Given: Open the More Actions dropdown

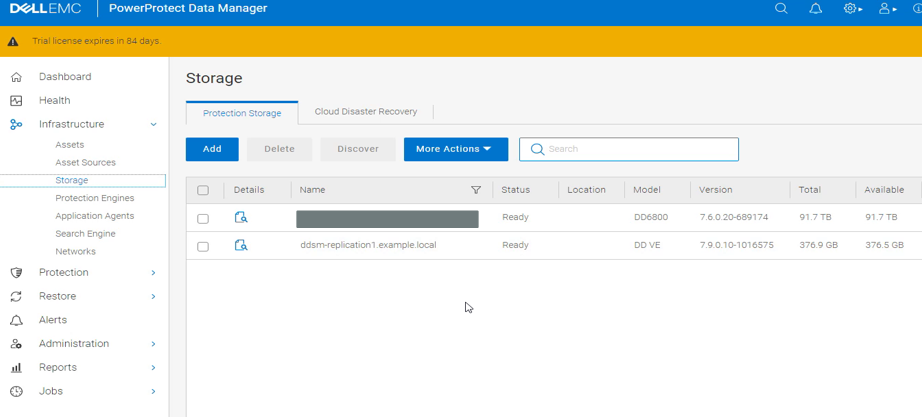Looking at the screenshot, I should [456, 149].
